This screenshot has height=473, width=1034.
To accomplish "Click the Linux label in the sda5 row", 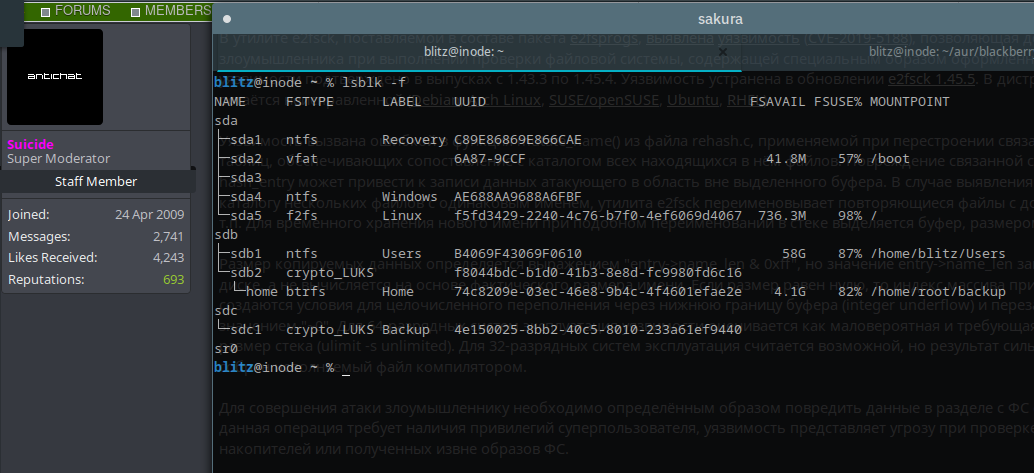I will tap(402, 216).
